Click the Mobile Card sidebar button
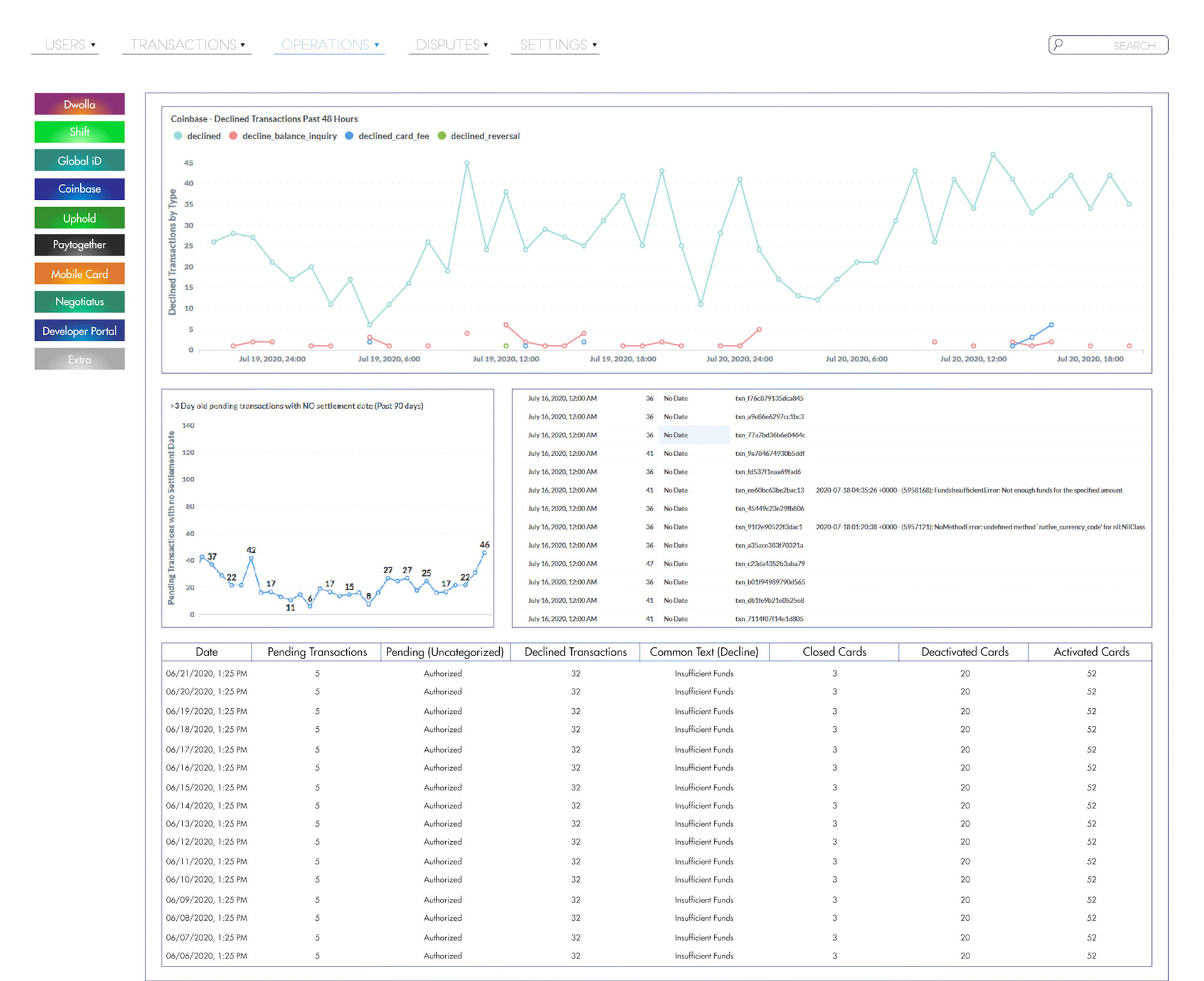The height and width of the screenshot is (981, 1204). [x=80, y=273]
